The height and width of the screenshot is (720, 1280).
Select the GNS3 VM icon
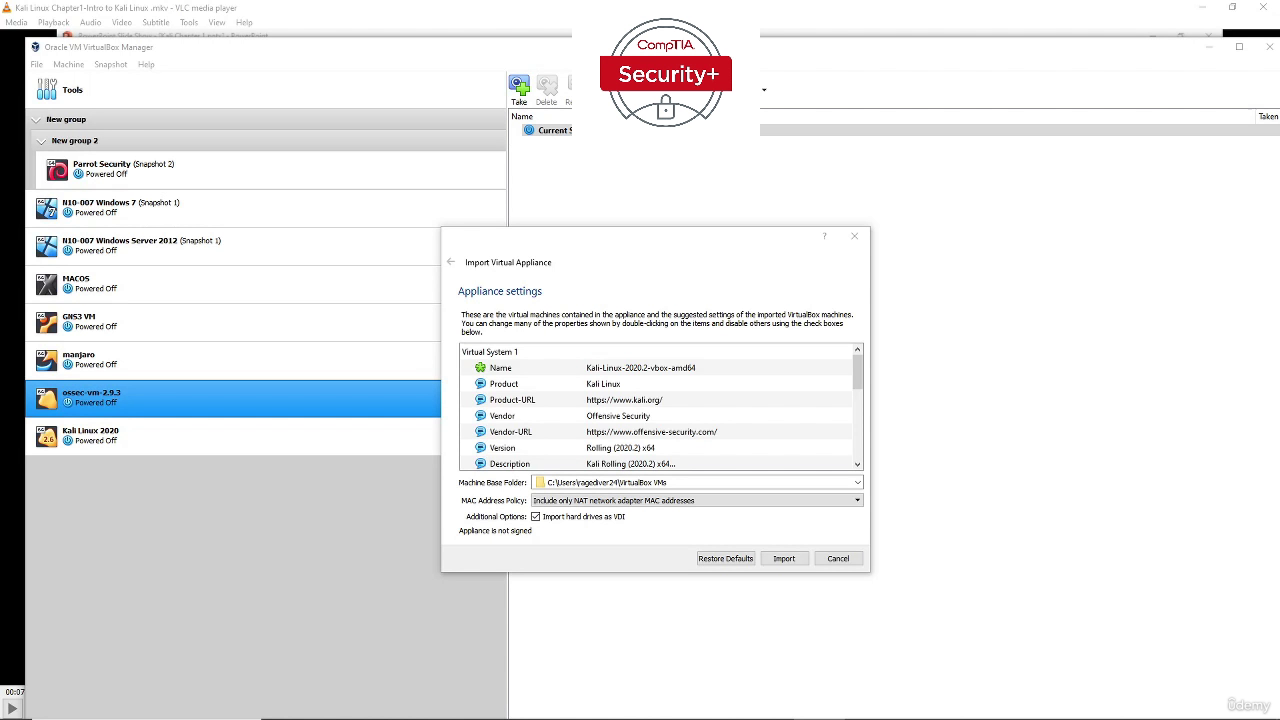click(47, 322)
